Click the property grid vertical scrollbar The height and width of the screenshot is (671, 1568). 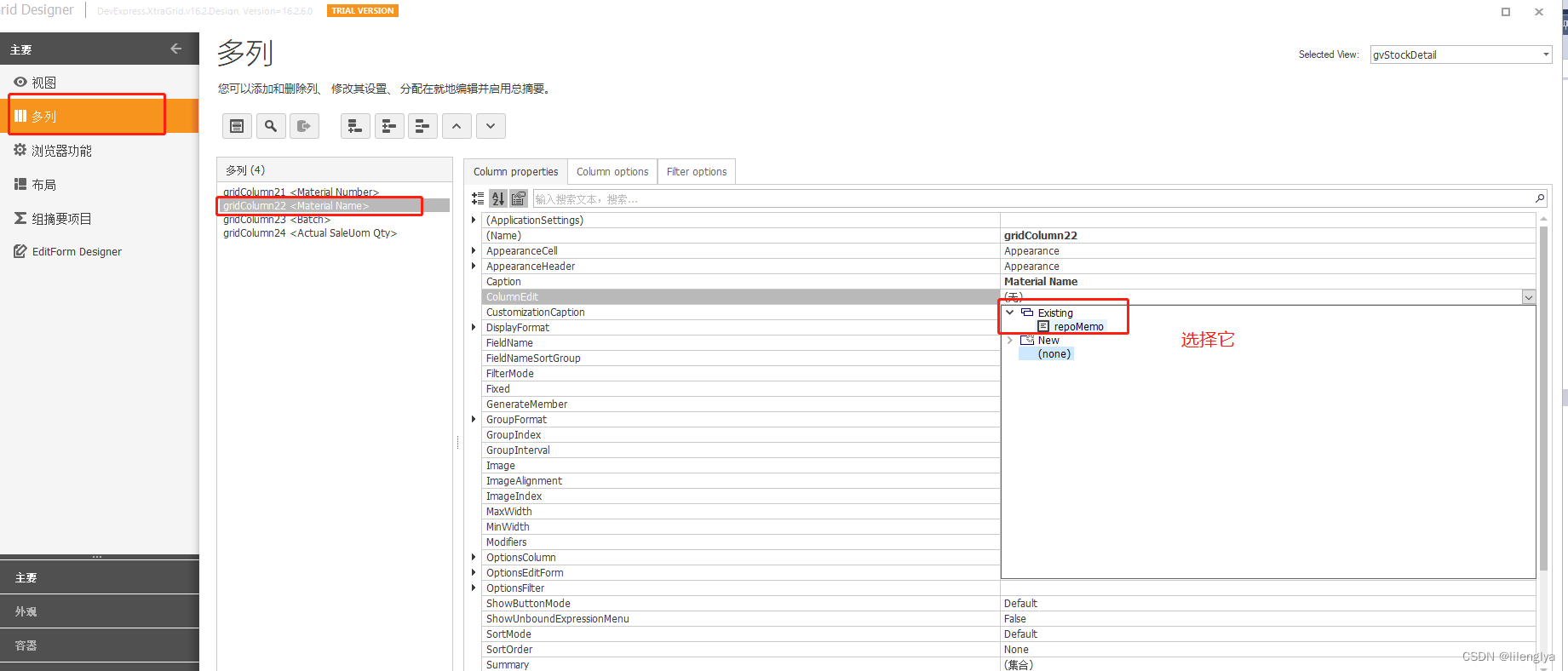1544,399
